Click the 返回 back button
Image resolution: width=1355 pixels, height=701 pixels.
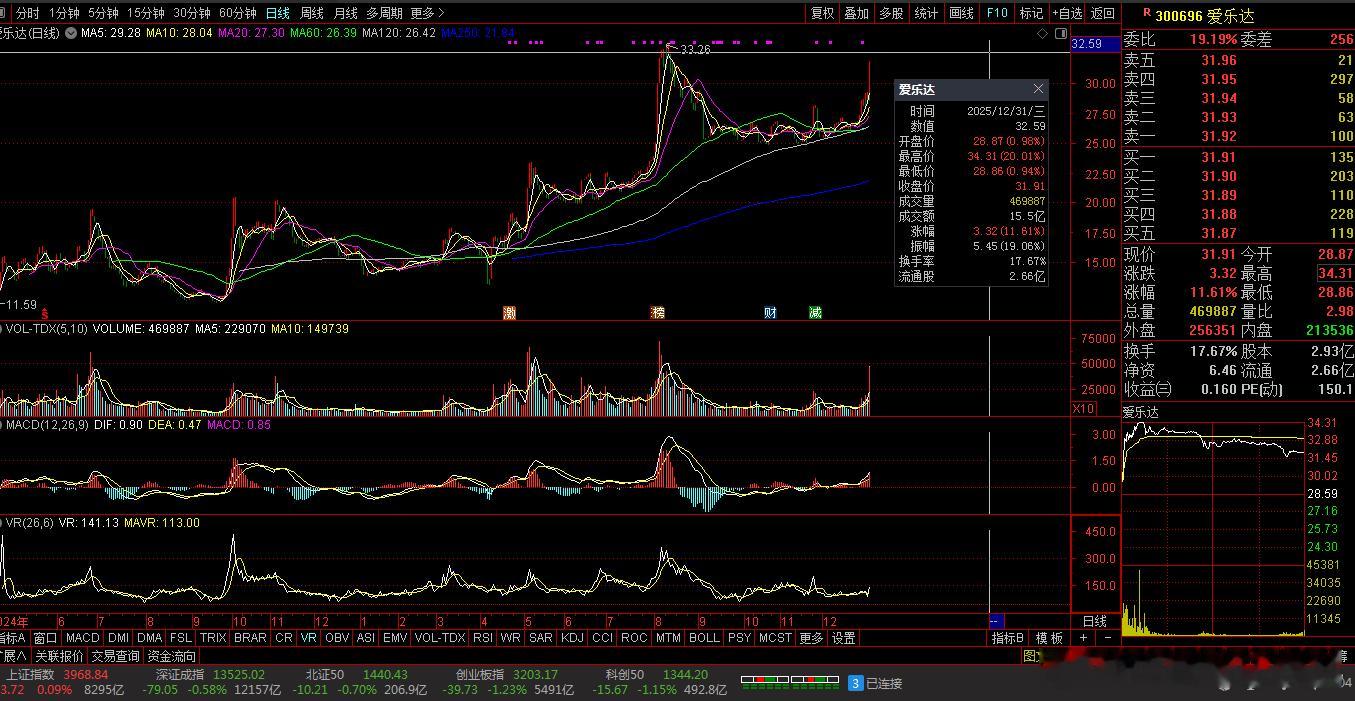coord(1102,13)
